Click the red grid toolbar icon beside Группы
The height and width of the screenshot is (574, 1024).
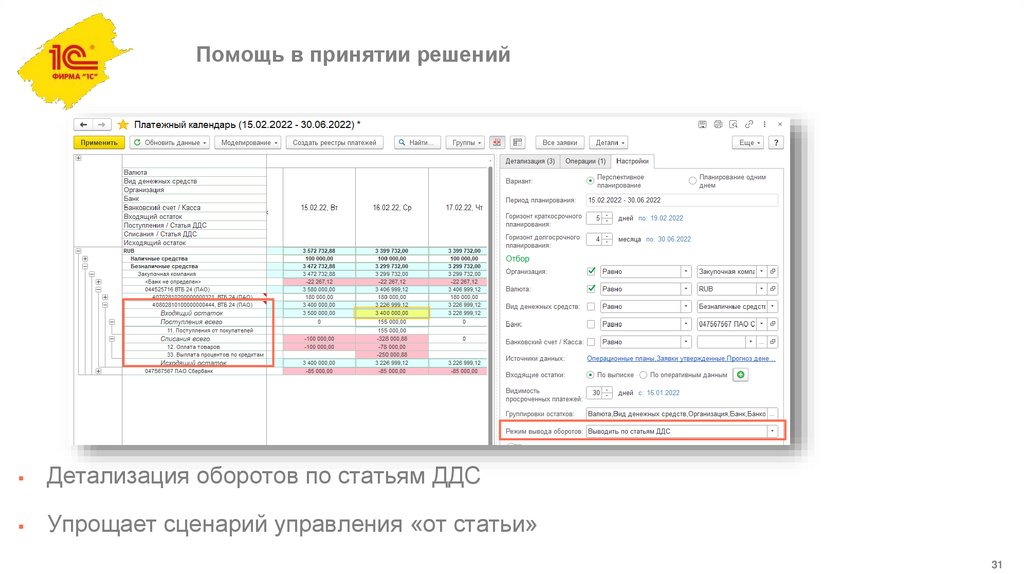498,142
